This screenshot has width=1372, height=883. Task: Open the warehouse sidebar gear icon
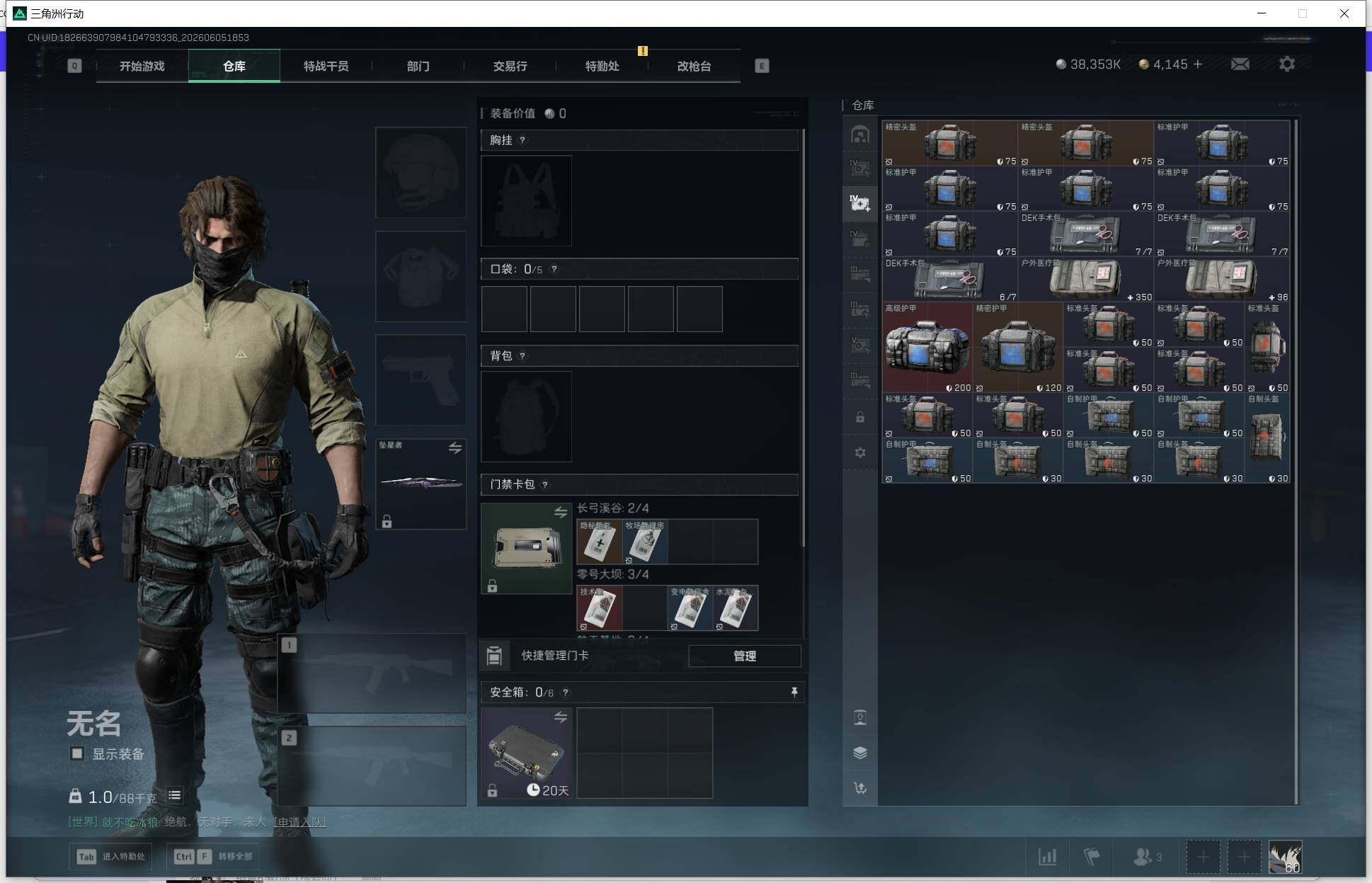click(860, 452)
